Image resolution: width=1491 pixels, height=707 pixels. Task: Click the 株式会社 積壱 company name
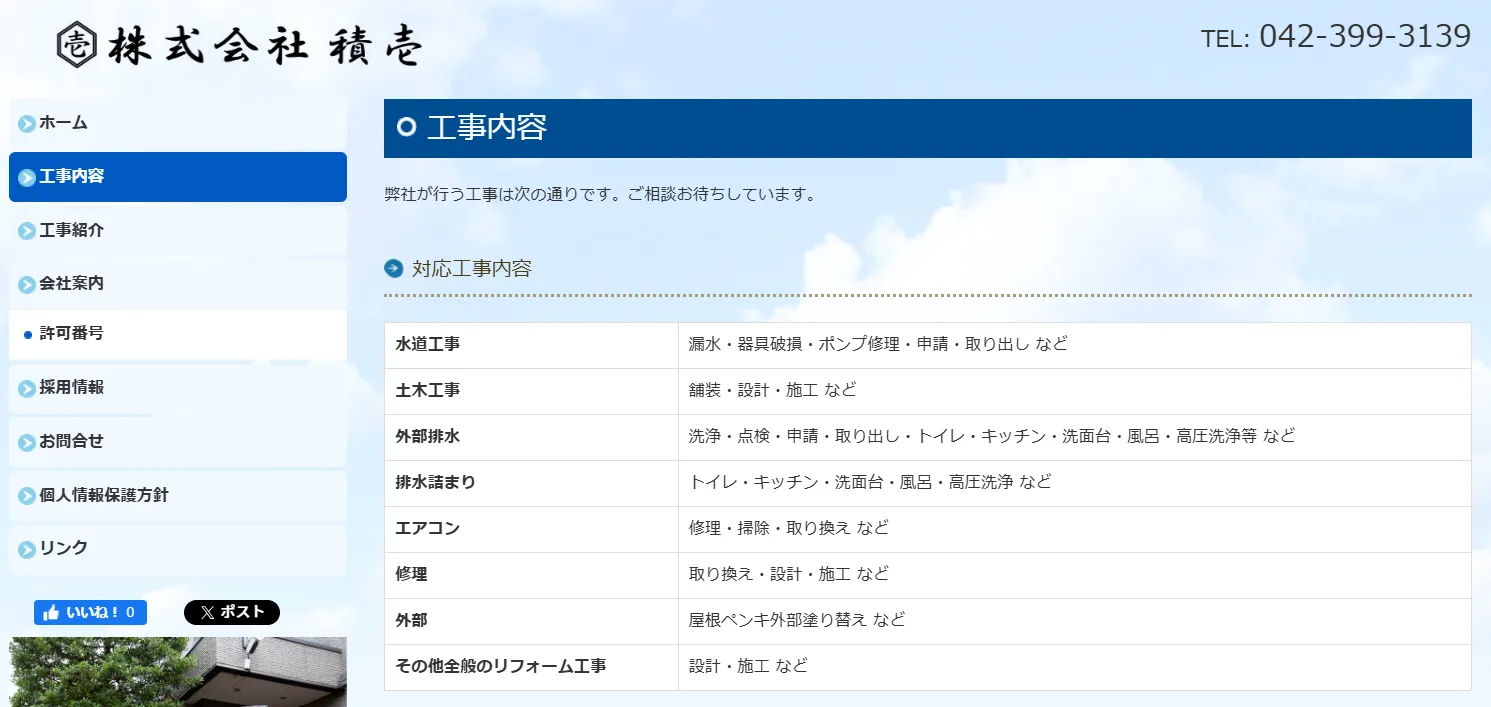pyautogui.click(x=265, y=45)
